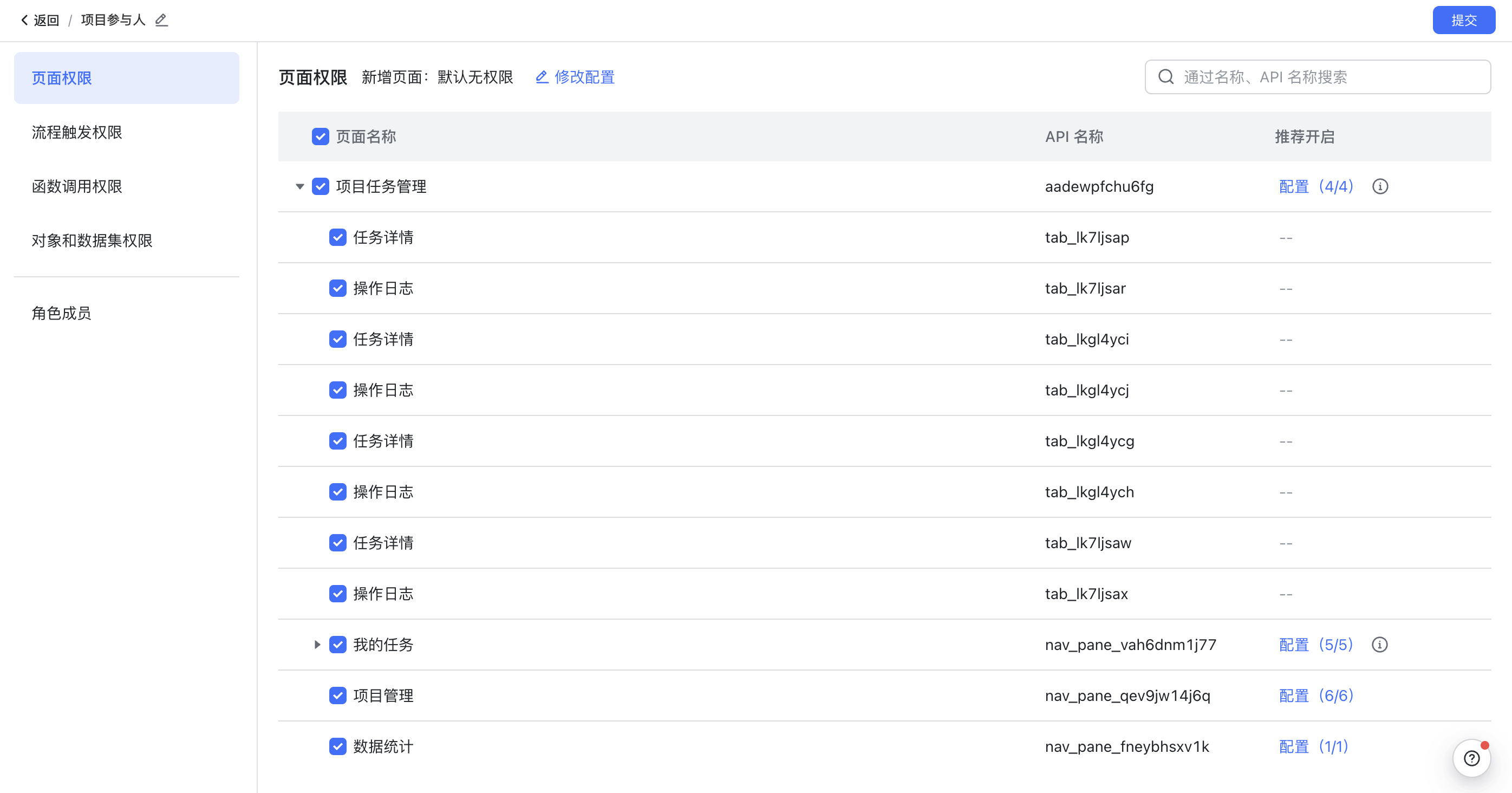Expand the 我的任务 tree node
The height and width of the screenshot is (793, 1512).
click(x=317, y=645)
